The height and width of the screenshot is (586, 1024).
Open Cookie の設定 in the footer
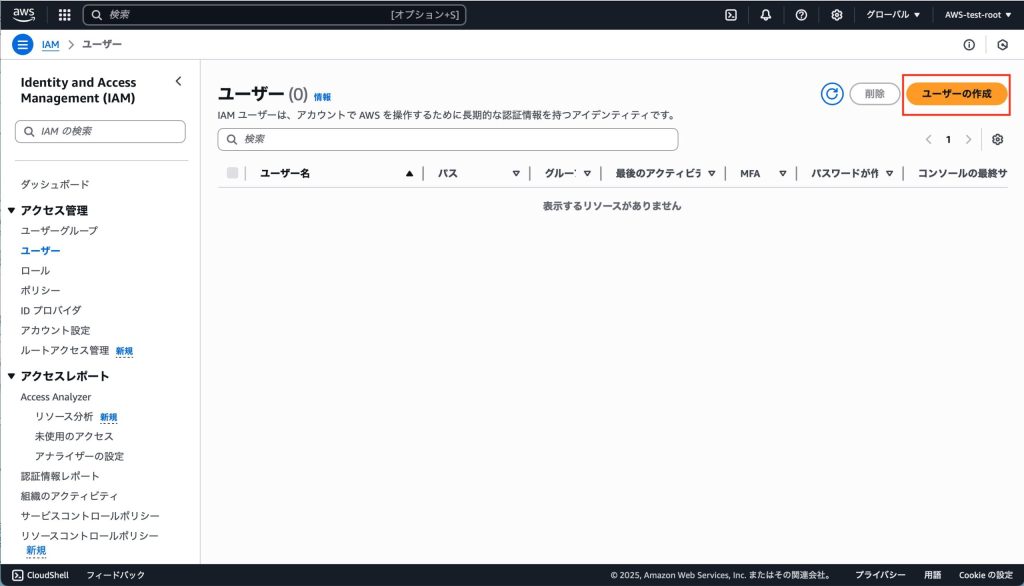click(x=985, y=575)
